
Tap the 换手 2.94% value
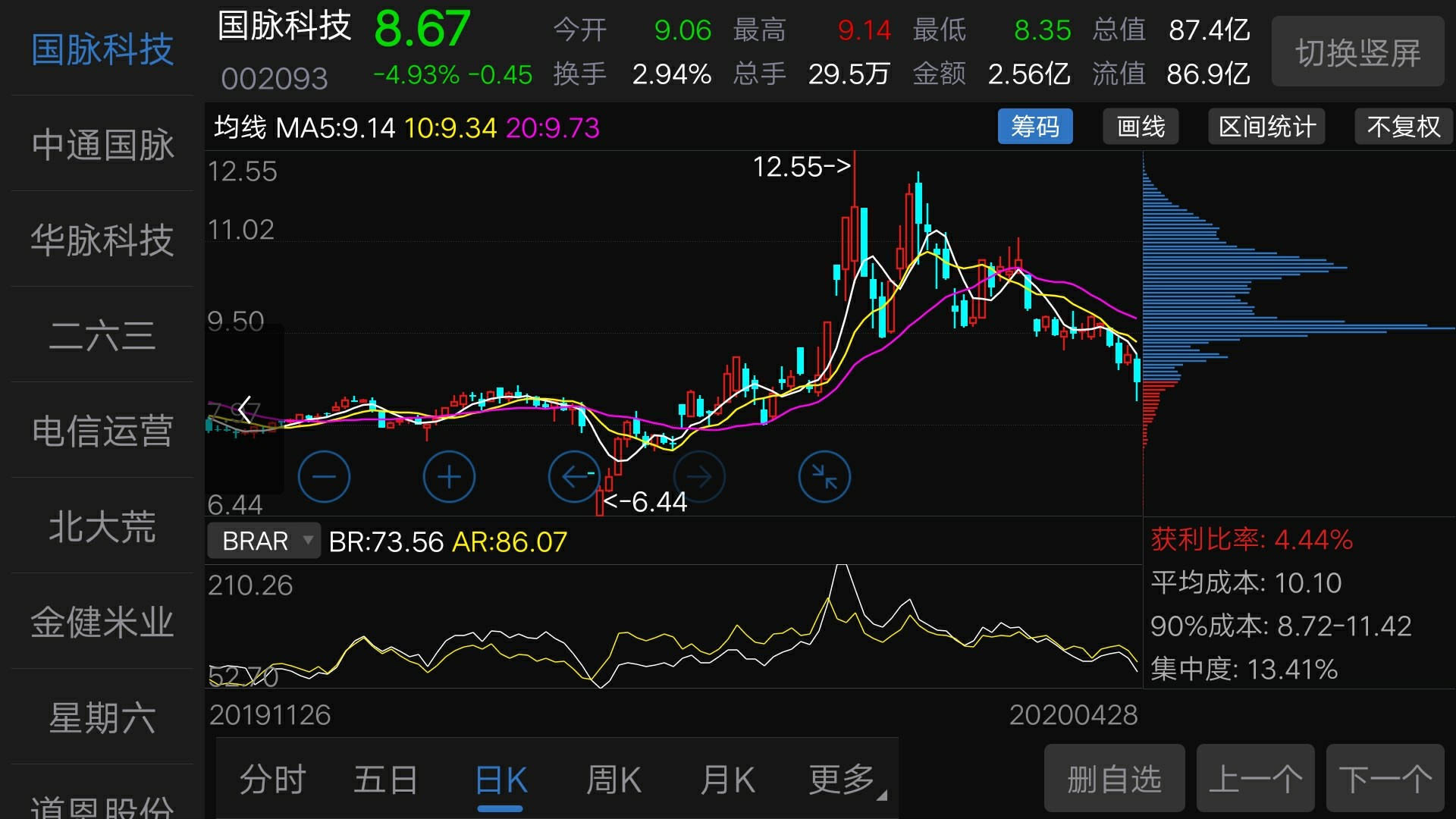(x=671, y=74)
